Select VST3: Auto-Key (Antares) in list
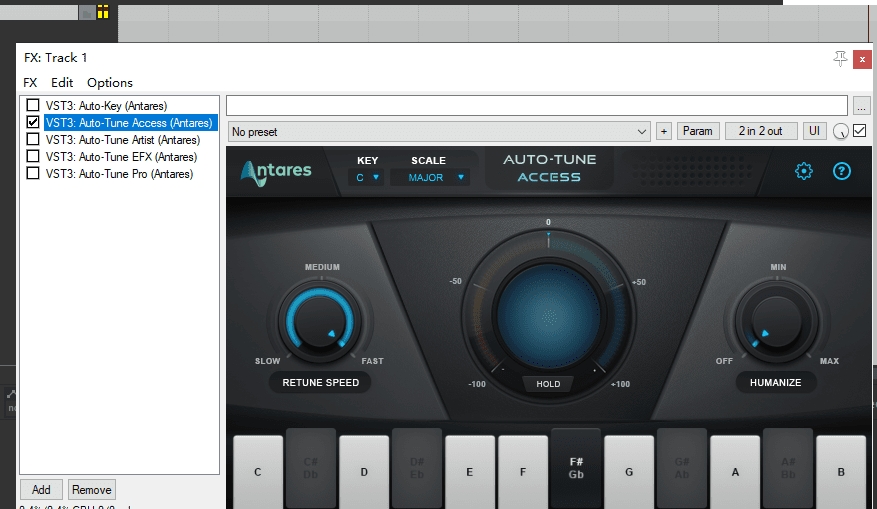Image resolution: width=877 pixels, height=509 pixels. point(106,106)
